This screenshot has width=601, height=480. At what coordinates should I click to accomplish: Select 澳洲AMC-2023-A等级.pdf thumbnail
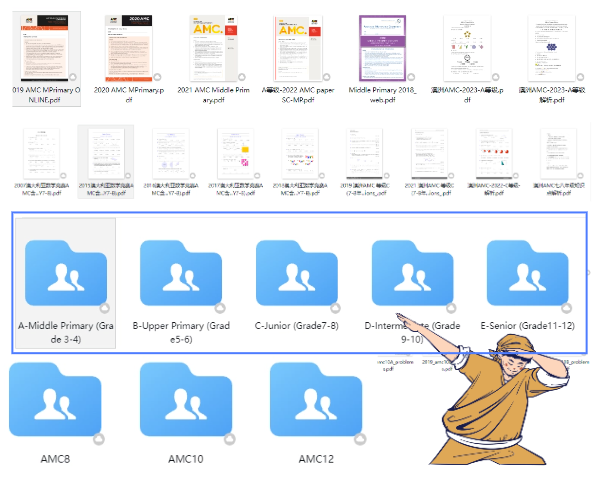coord(467,48)
